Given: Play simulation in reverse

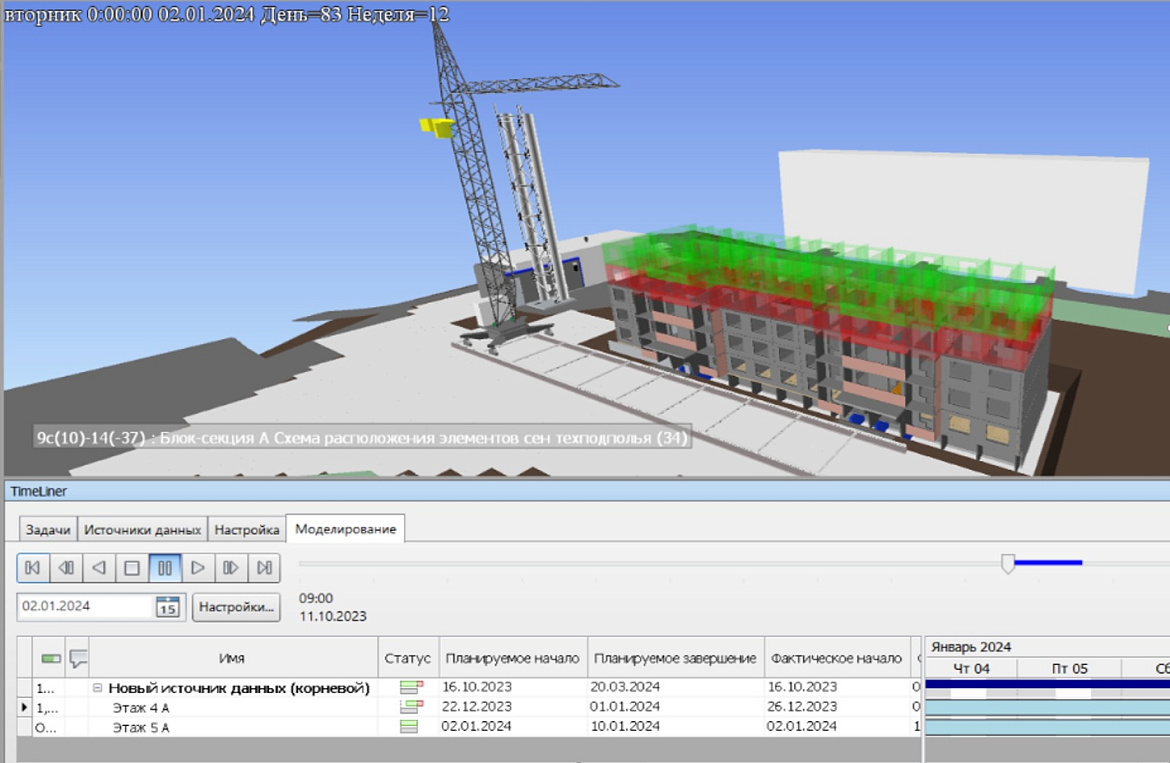Looking at the screenshot, I should (98, 568).
